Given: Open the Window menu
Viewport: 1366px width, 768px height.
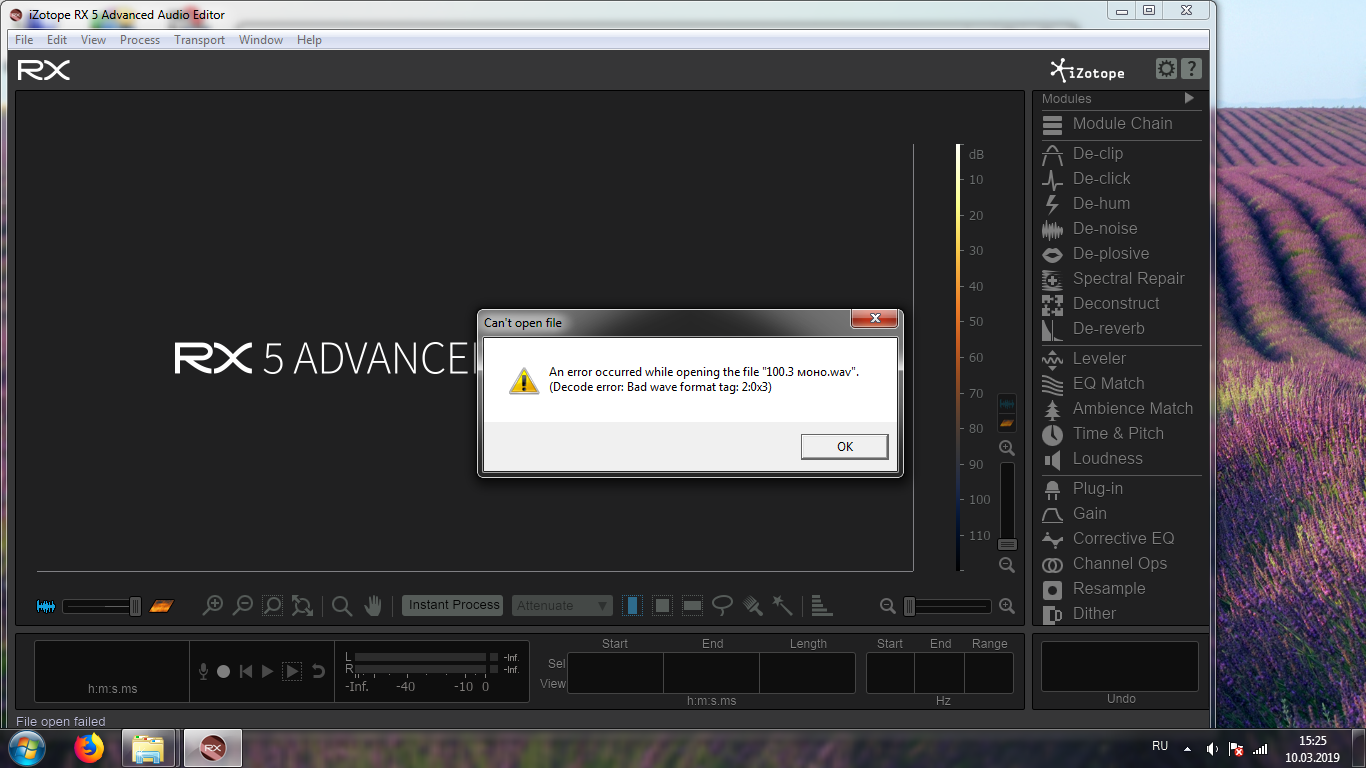Looking at the screenshot, I should point(261,40).
